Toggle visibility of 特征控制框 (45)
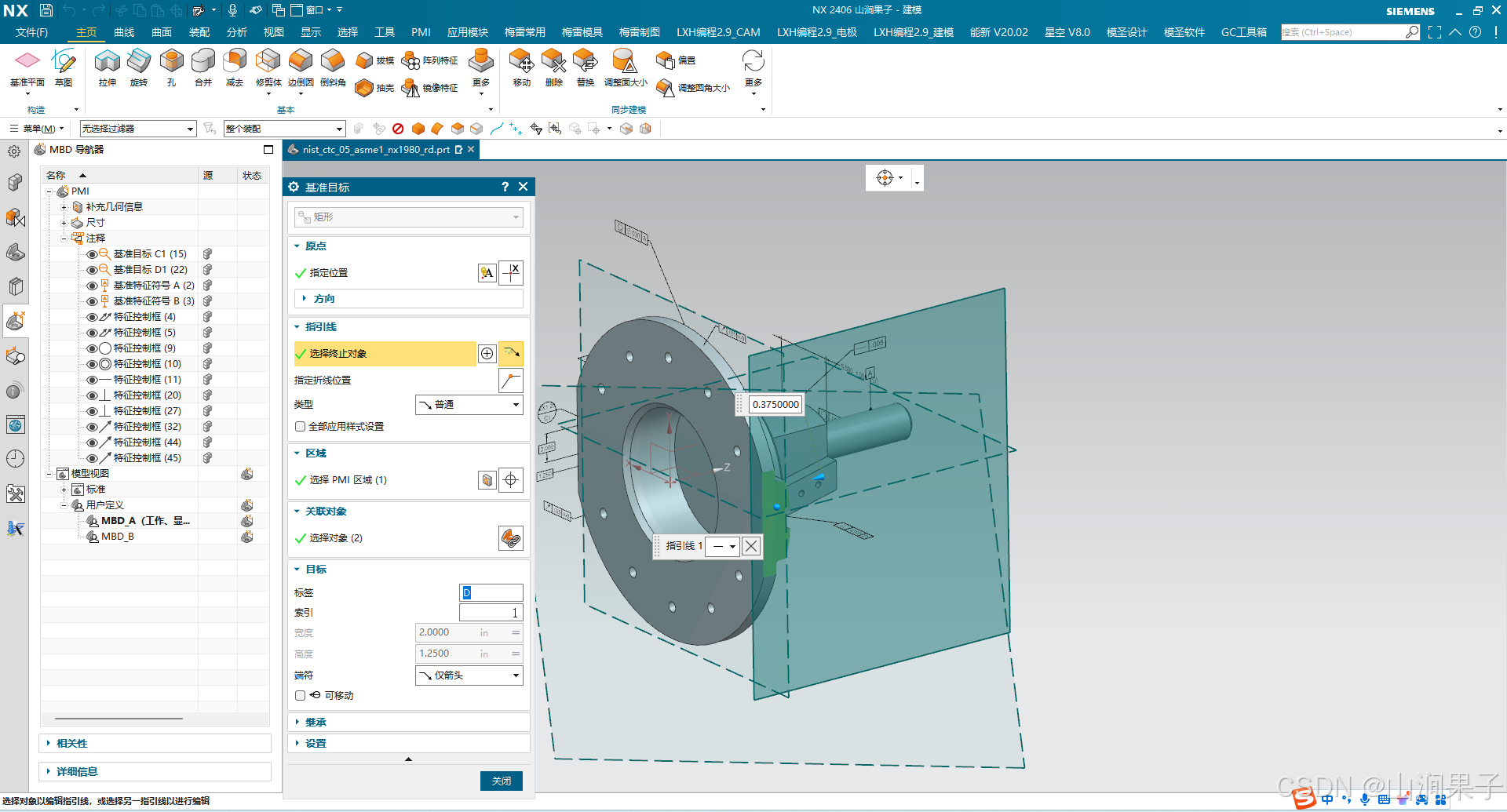 click(x=92, y=458)
